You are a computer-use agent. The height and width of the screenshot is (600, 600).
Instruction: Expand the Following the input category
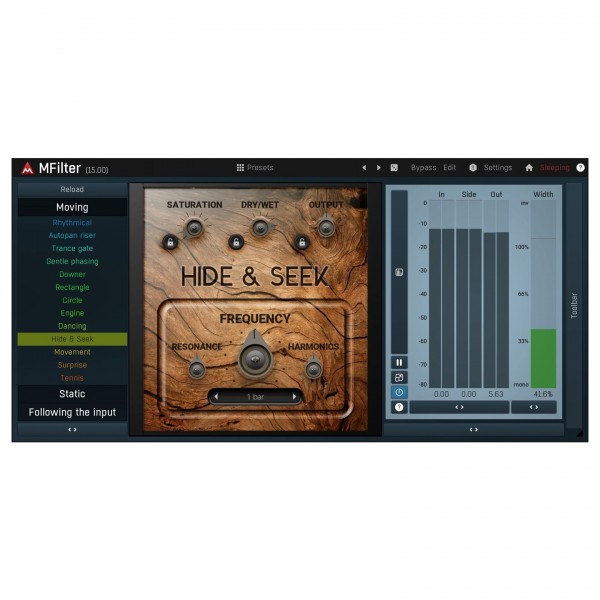(x=72, y=412)
